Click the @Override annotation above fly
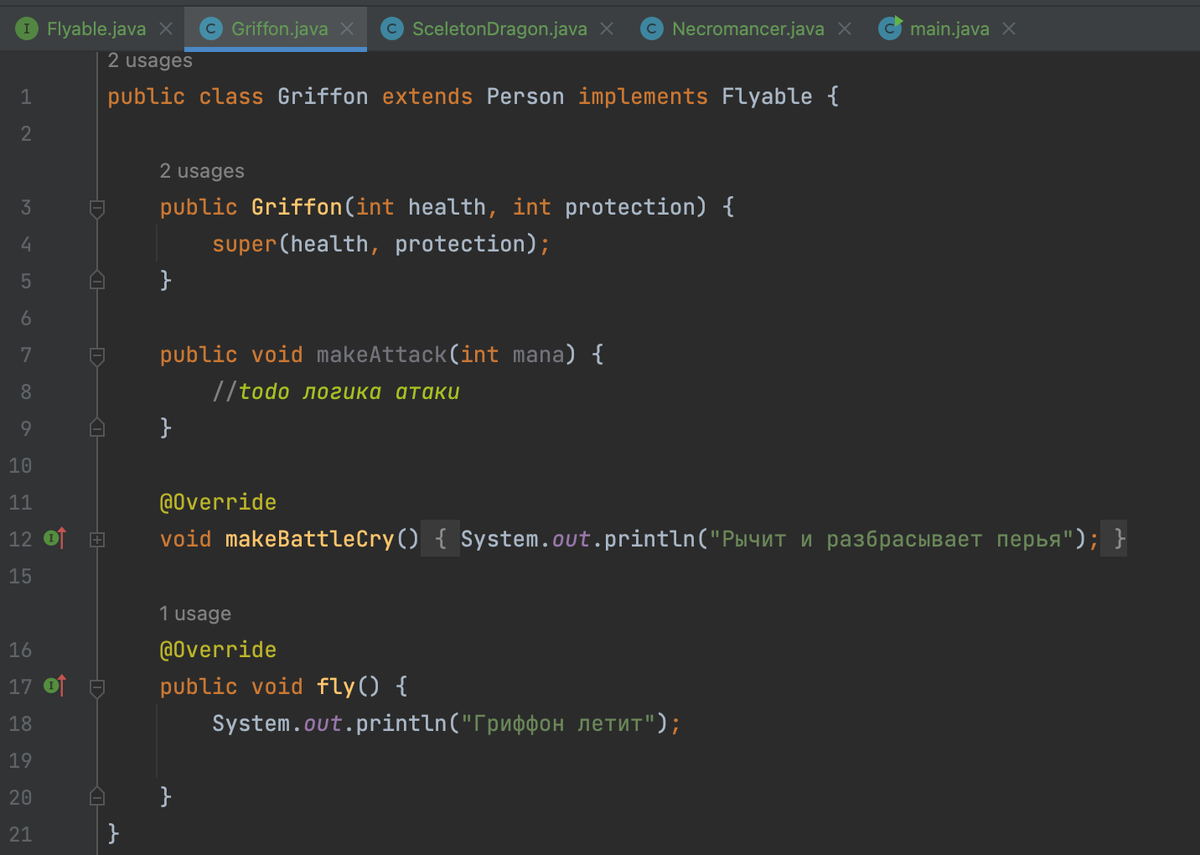 pyautogui.click(x=218, y=649)
